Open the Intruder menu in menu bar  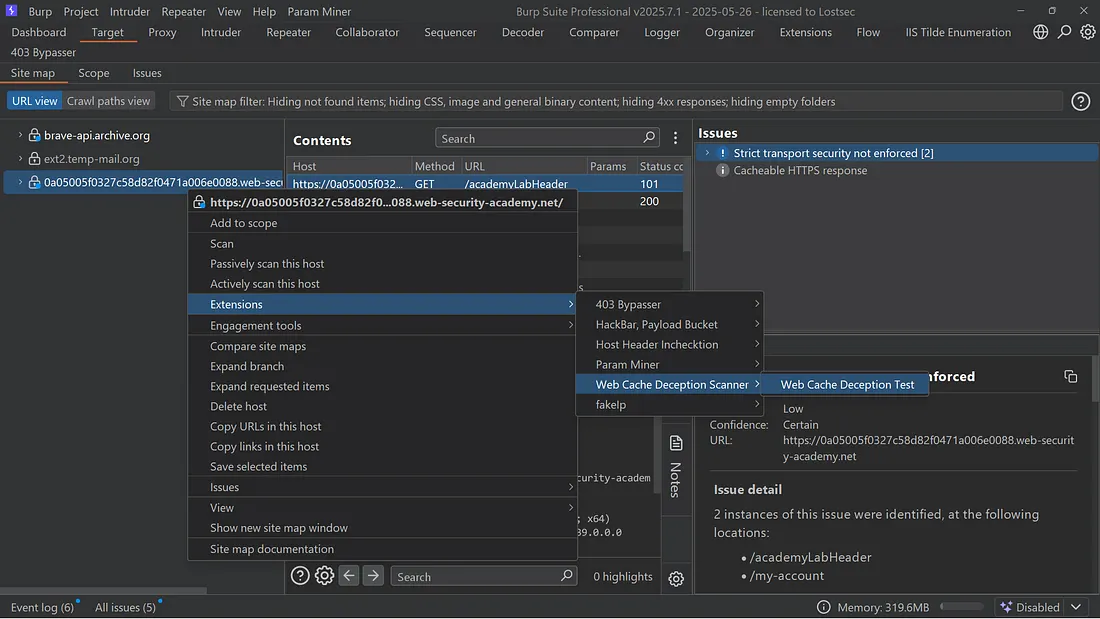coord(130,11)
